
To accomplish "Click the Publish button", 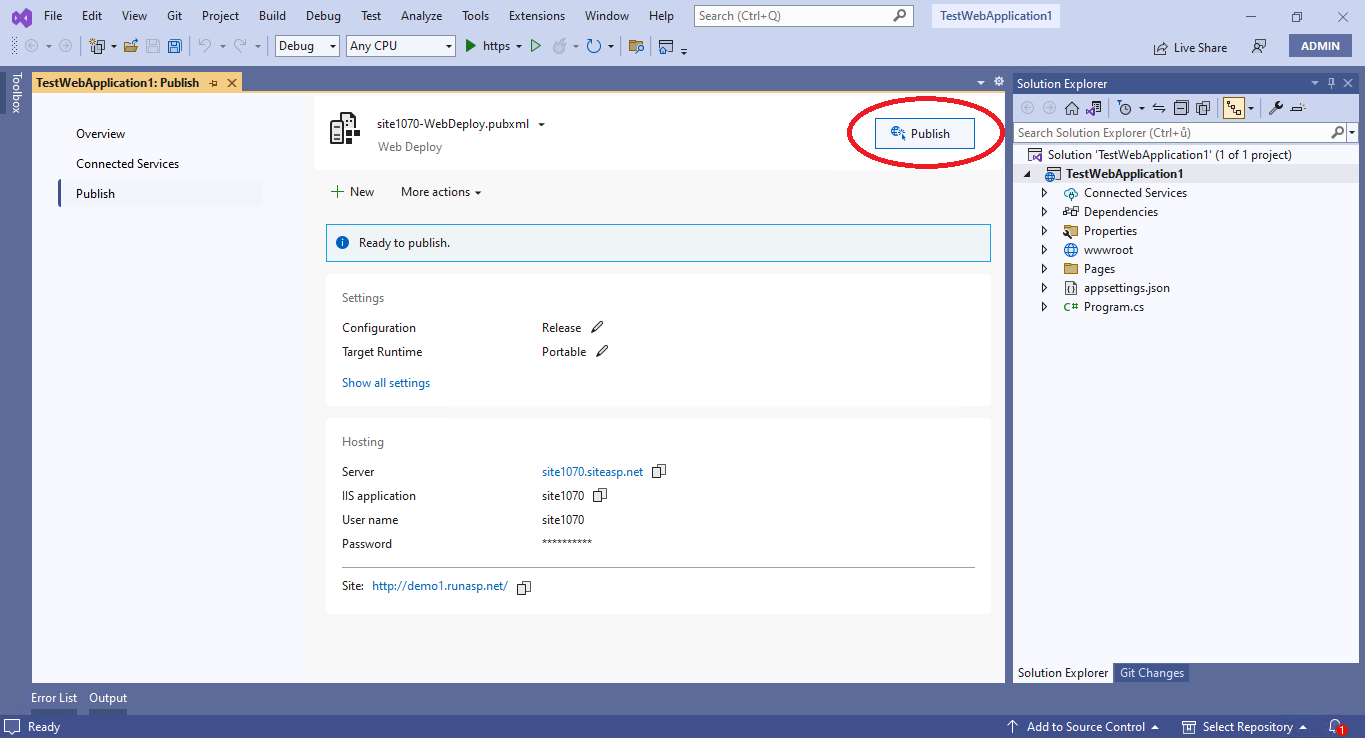I will pyautogui.click(x=925, y=134).
